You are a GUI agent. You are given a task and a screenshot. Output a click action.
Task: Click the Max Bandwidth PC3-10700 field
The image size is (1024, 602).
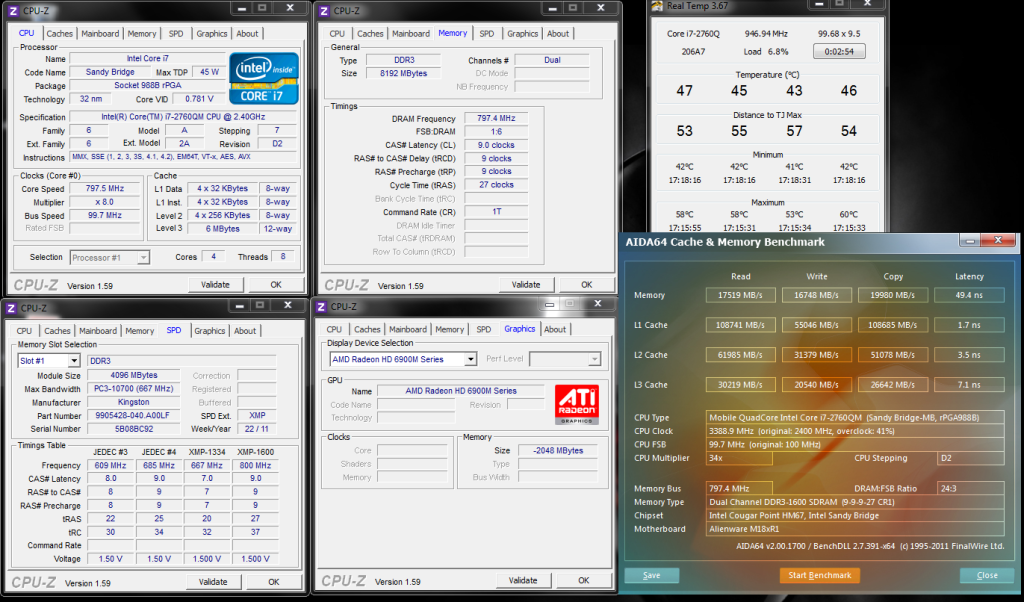coord(133,388)
